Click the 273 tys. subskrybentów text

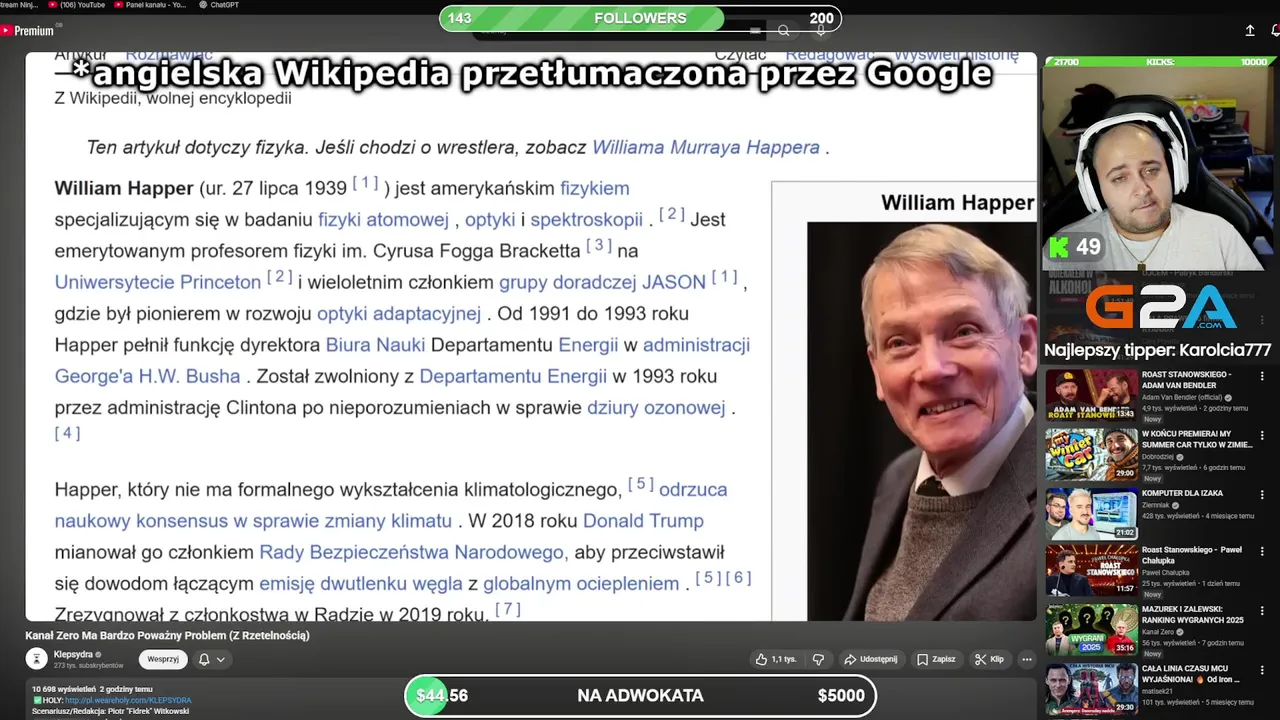(88, 665)
